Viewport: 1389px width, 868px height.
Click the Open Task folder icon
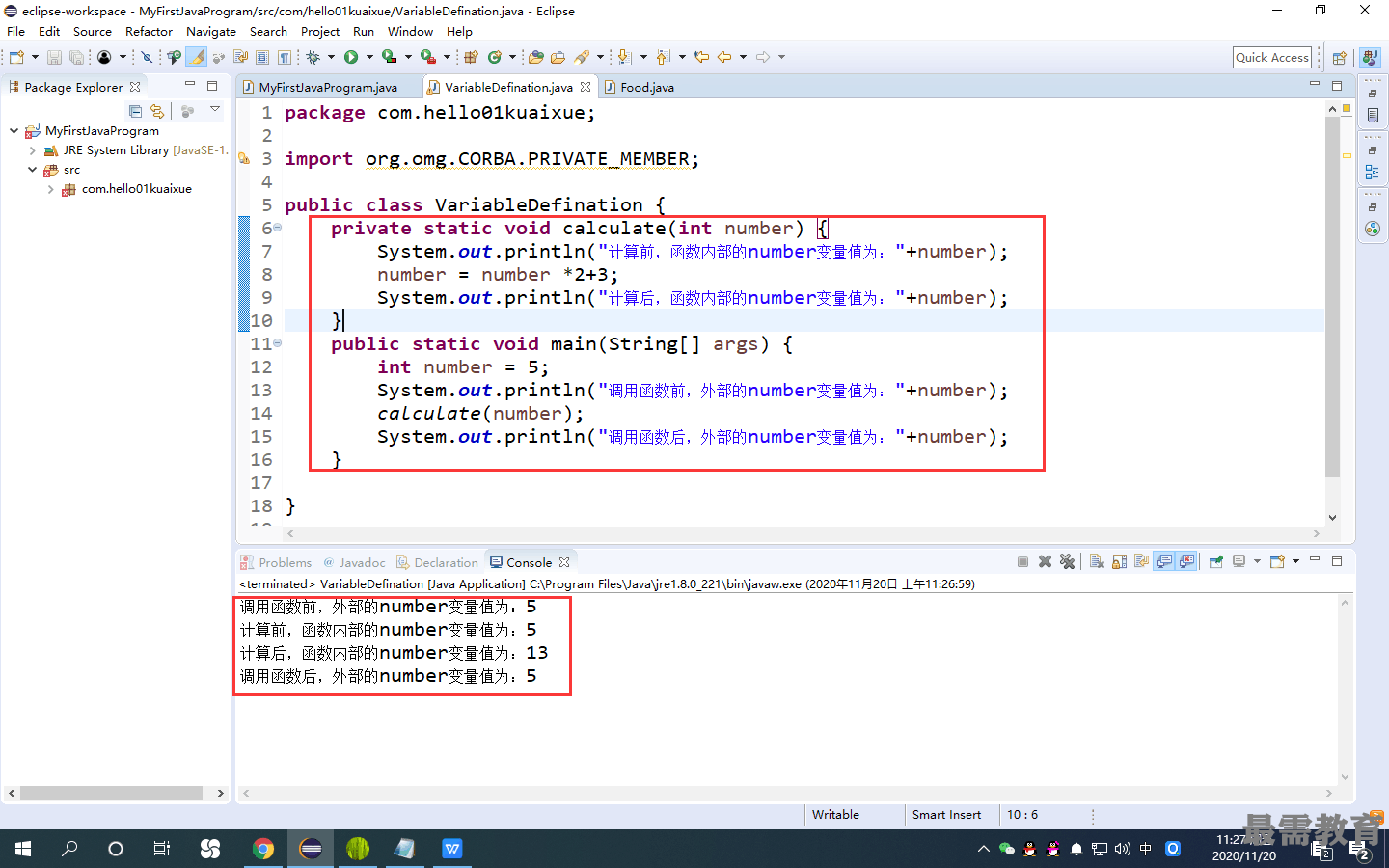(x=558, y=58)
